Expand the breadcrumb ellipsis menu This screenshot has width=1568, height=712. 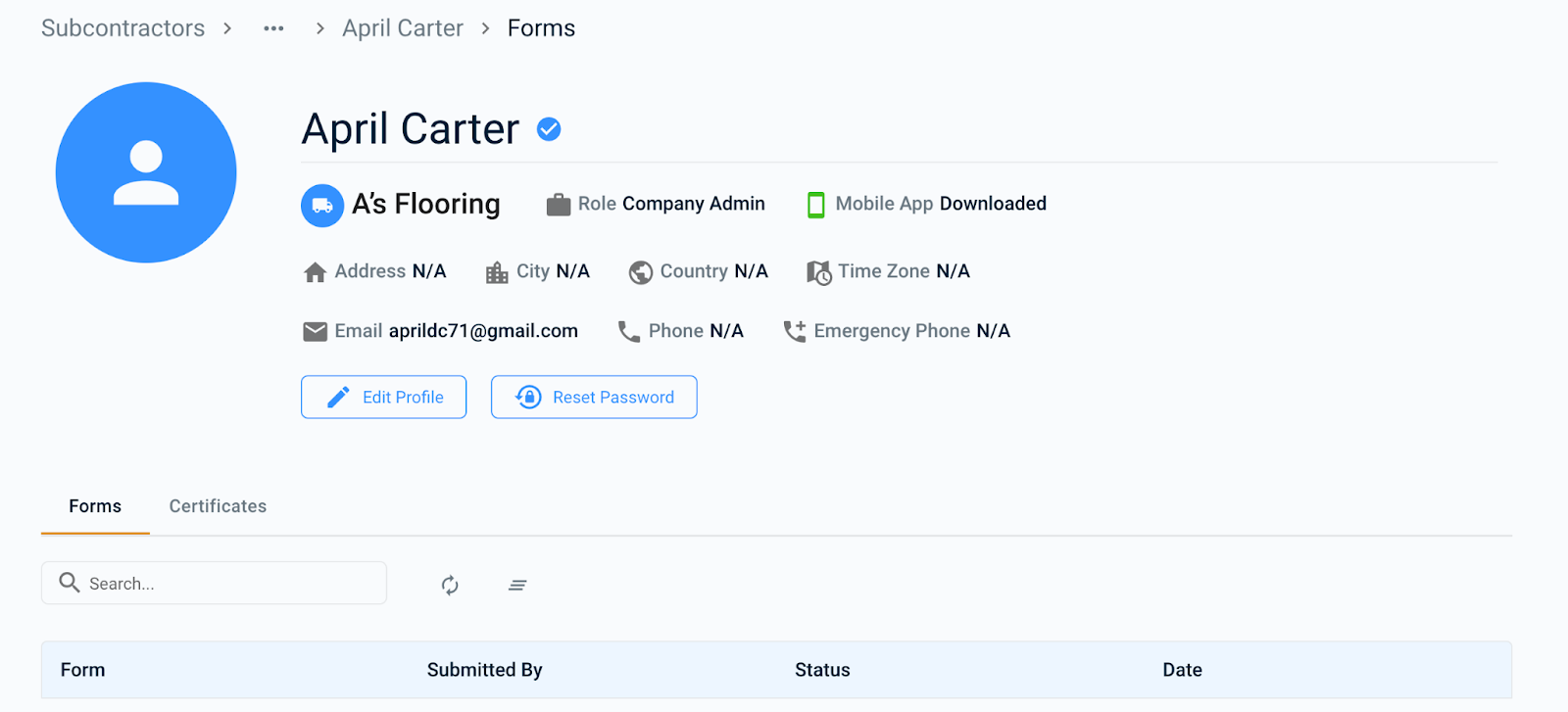pyautogui.click(x=273, y=28)
